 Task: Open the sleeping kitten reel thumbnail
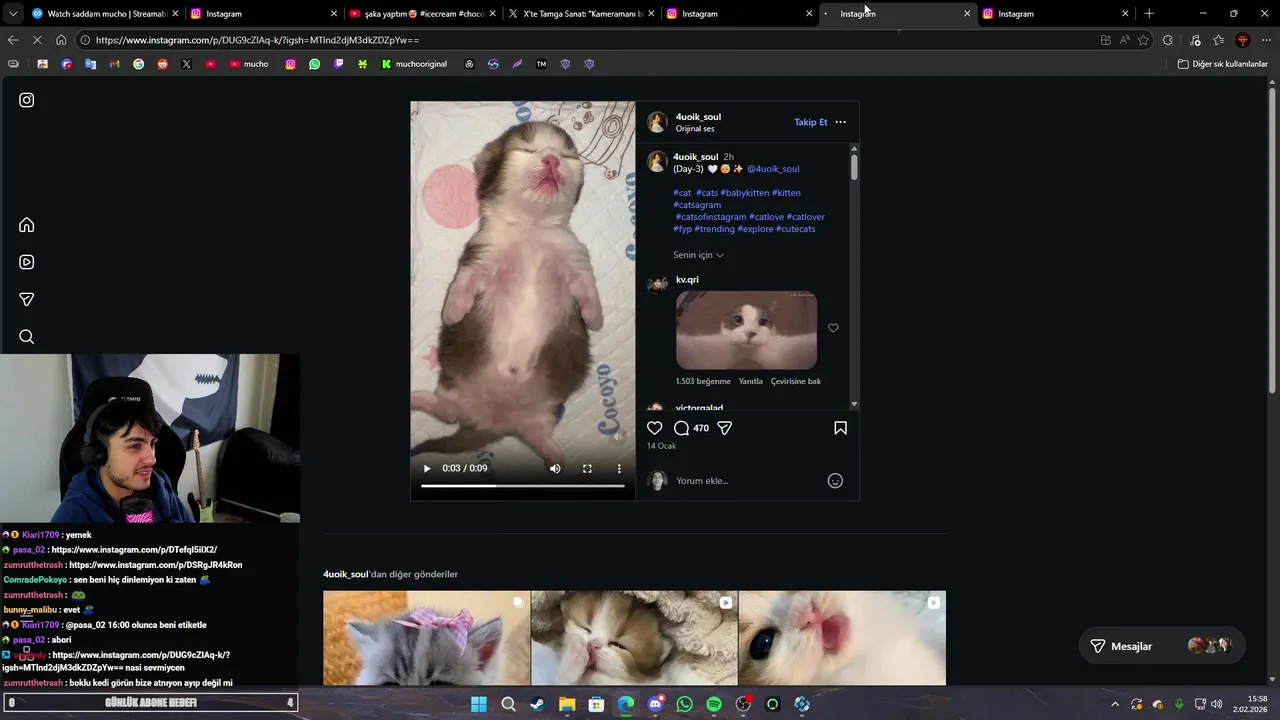coord(634,638)
